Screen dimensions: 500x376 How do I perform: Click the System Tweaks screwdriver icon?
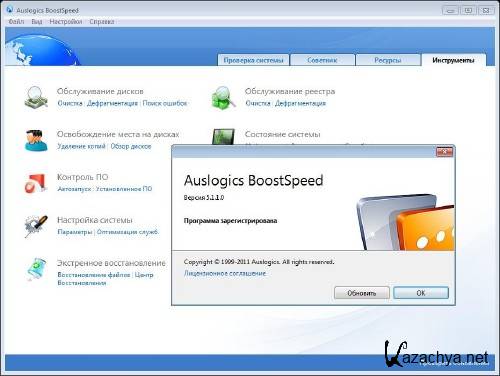pos(36,226)
